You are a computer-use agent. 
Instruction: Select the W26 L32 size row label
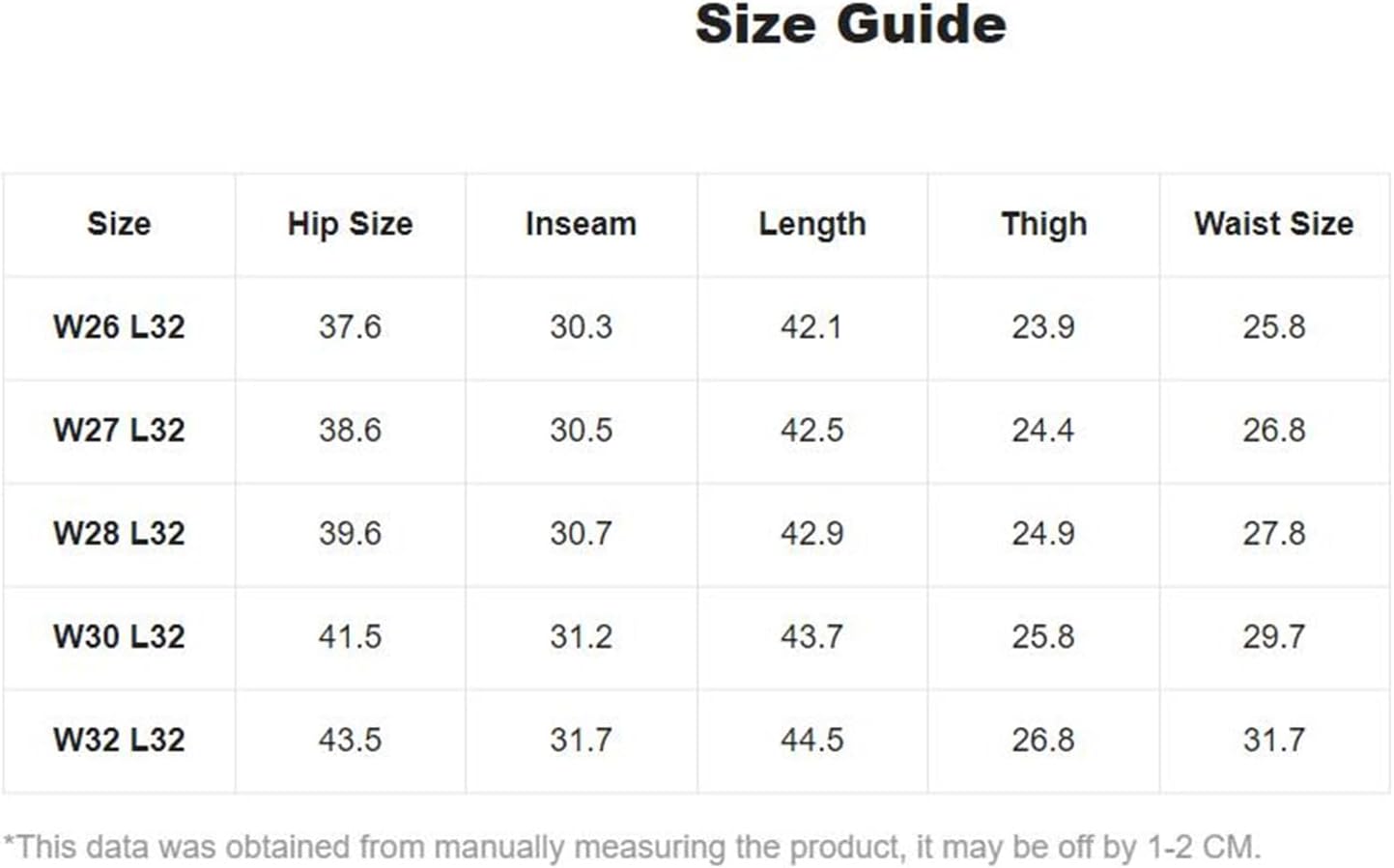click(119, 327)
